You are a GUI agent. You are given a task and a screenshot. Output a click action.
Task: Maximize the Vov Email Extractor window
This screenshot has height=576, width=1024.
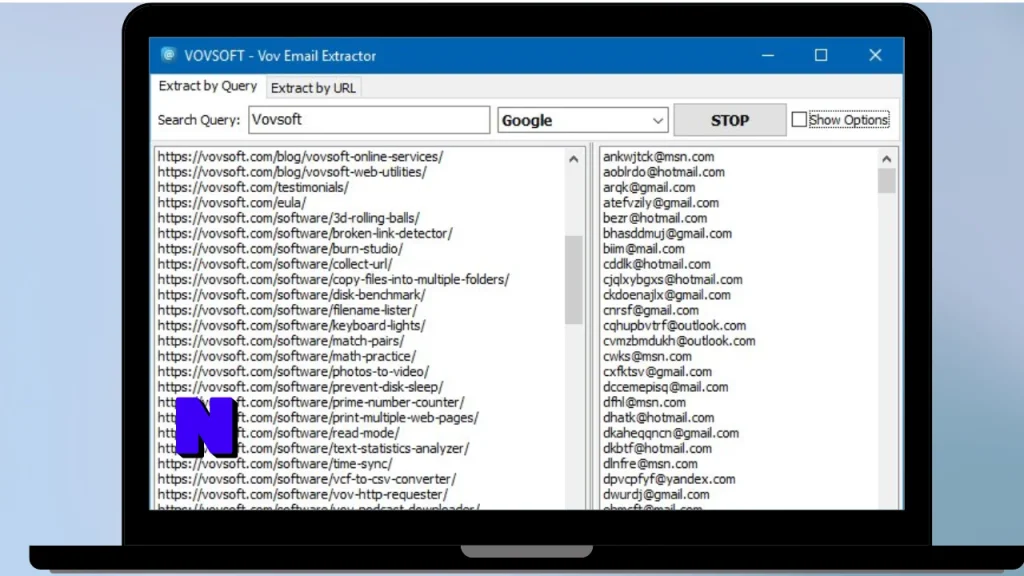[x=821, y=56]
